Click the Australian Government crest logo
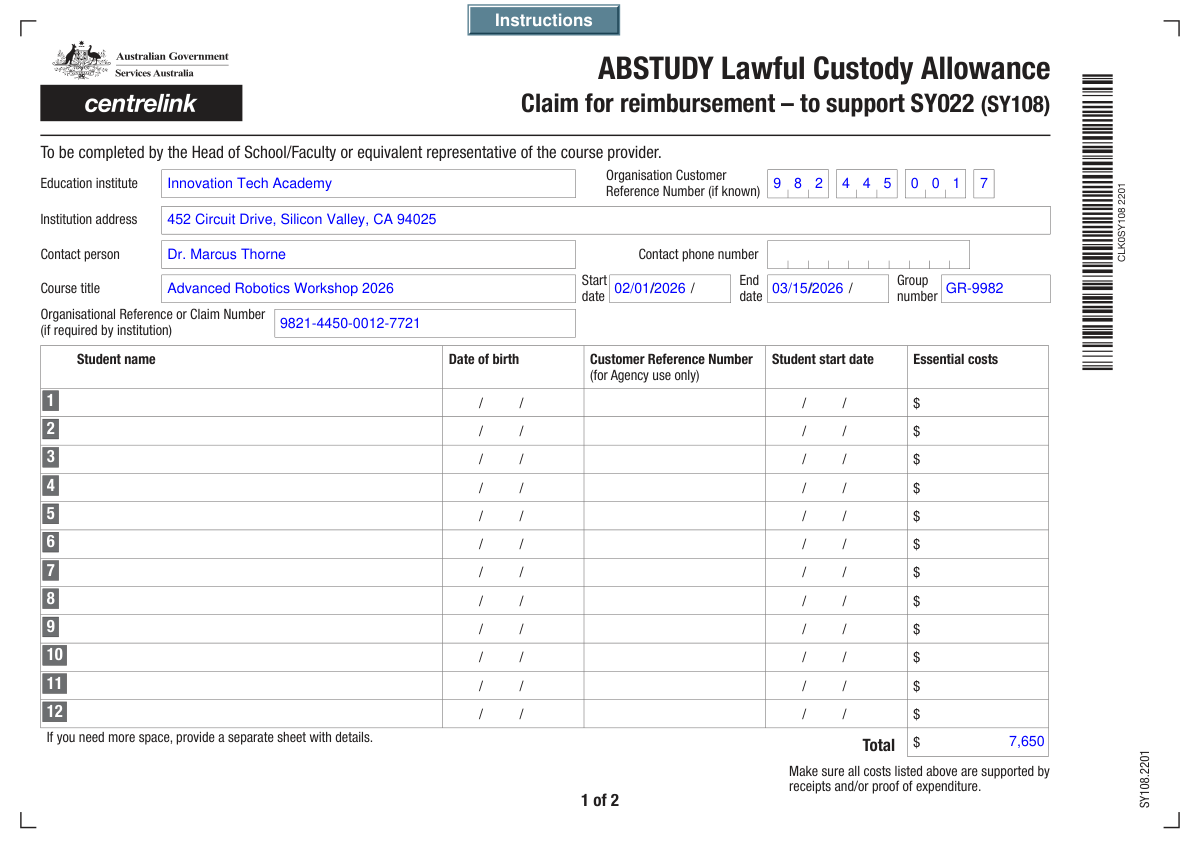Viewport: 1200px width, 849px height. [x=81, y=60]
